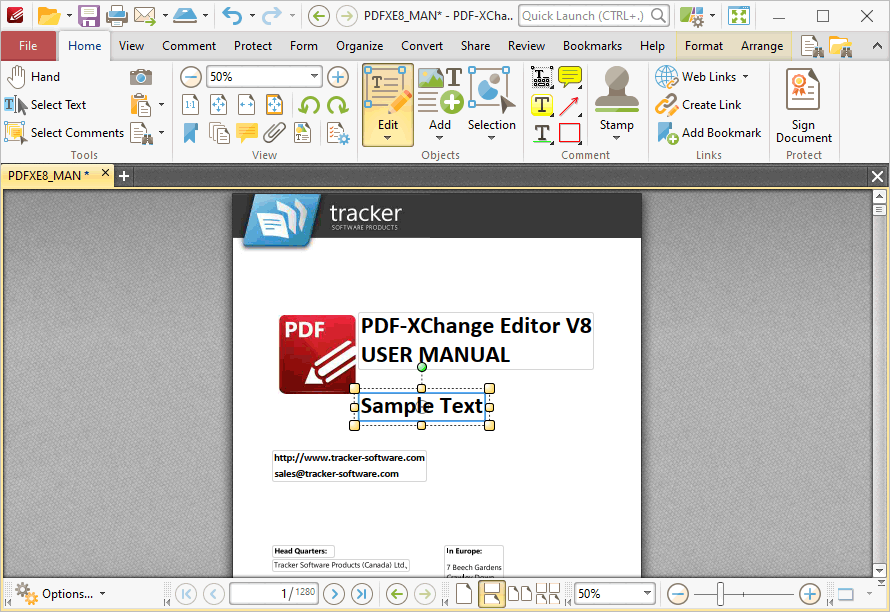
Task: Open the File menu
Action: tap(28, 46)
